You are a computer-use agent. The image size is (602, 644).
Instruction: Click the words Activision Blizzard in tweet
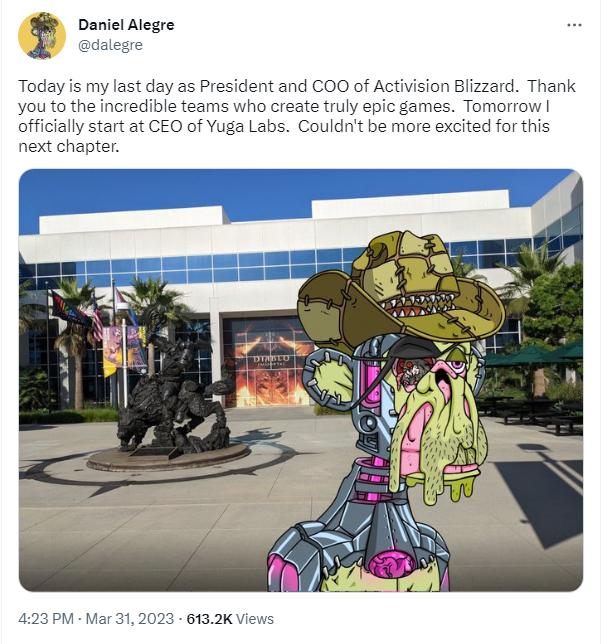pyautogui.click(x=444, y=86)
